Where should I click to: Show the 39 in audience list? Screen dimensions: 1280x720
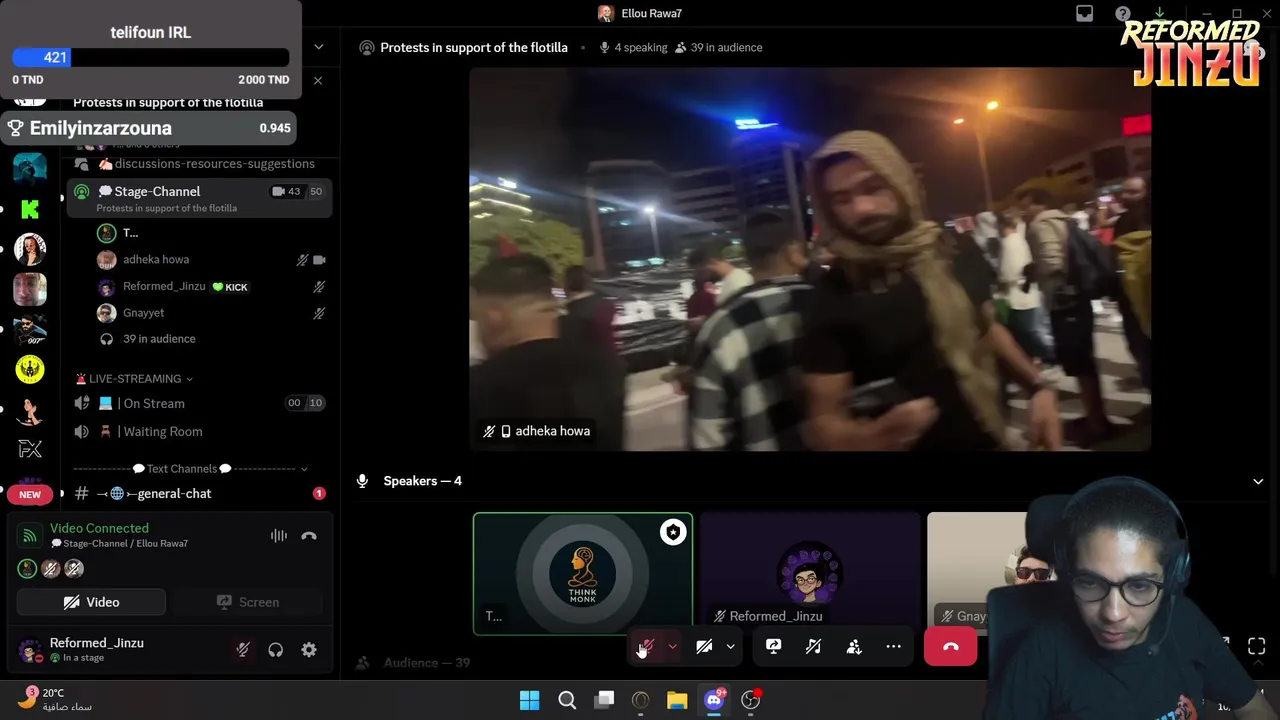pyautogui.click(x=159, y=339)
